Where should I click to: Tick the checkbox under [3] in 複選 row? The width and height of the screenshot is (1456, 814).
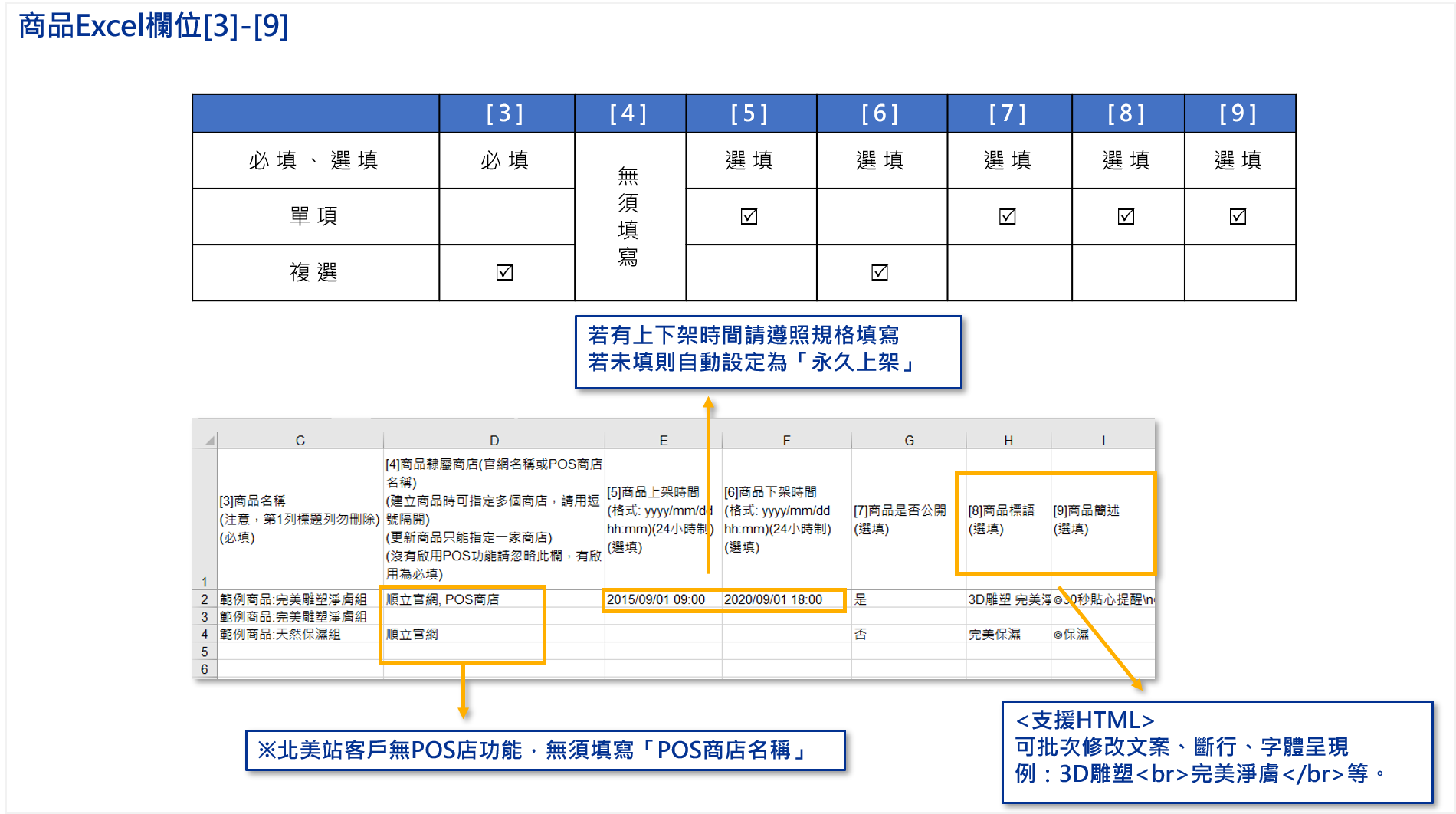pyautogui.click(x=504, y=272)
